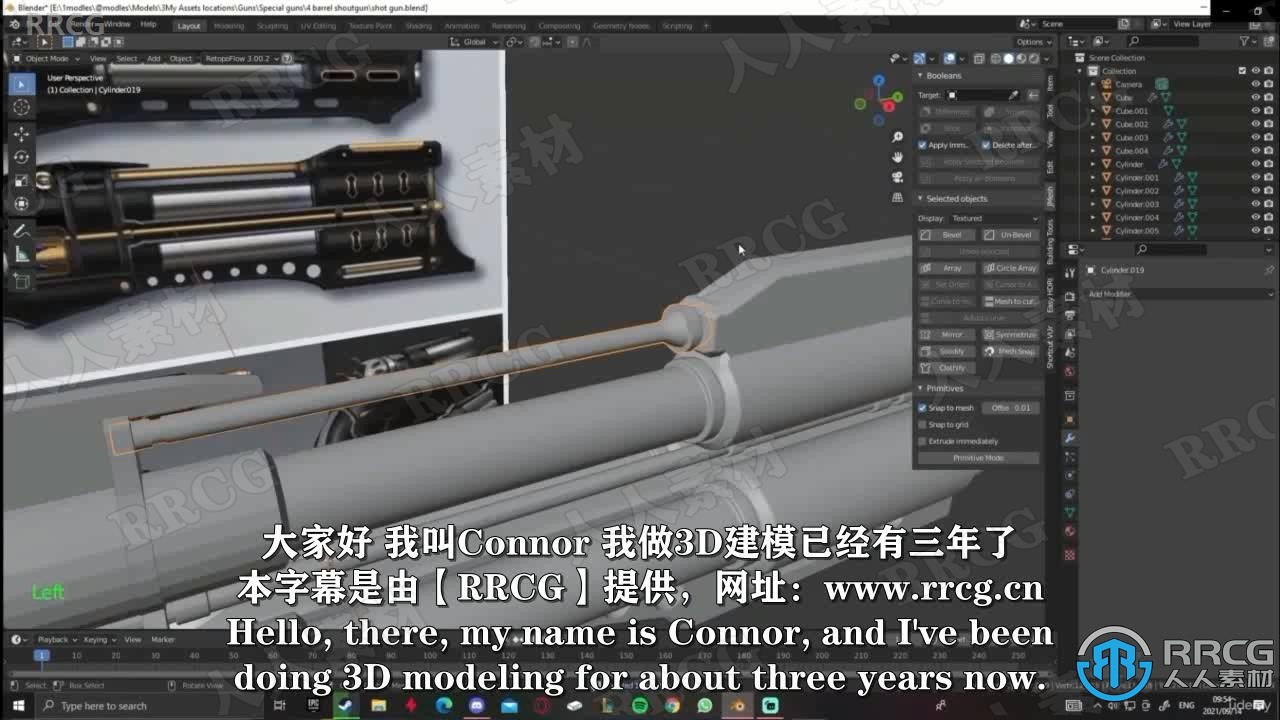Toggle pin icon next to Cylinder.019
The image size is (1280, 720).
(x=1269, y=270)
